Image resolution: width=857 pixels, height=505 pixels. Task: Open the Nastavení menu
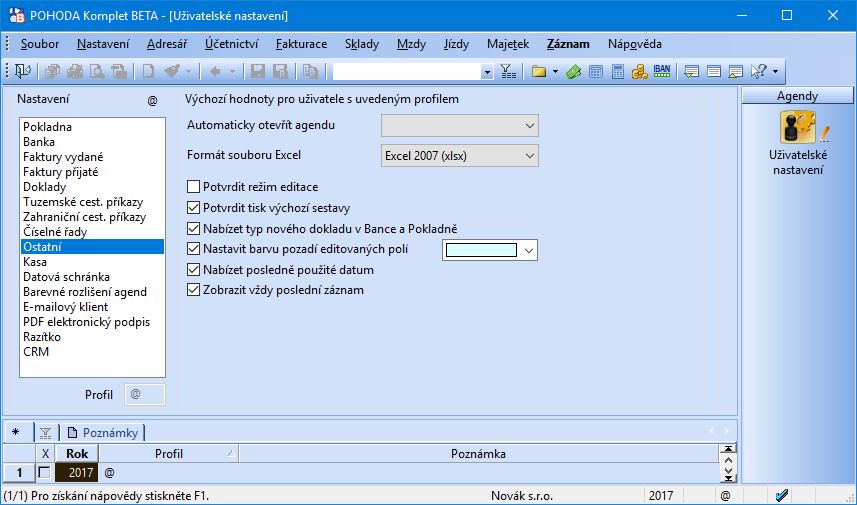coord(103,44)
